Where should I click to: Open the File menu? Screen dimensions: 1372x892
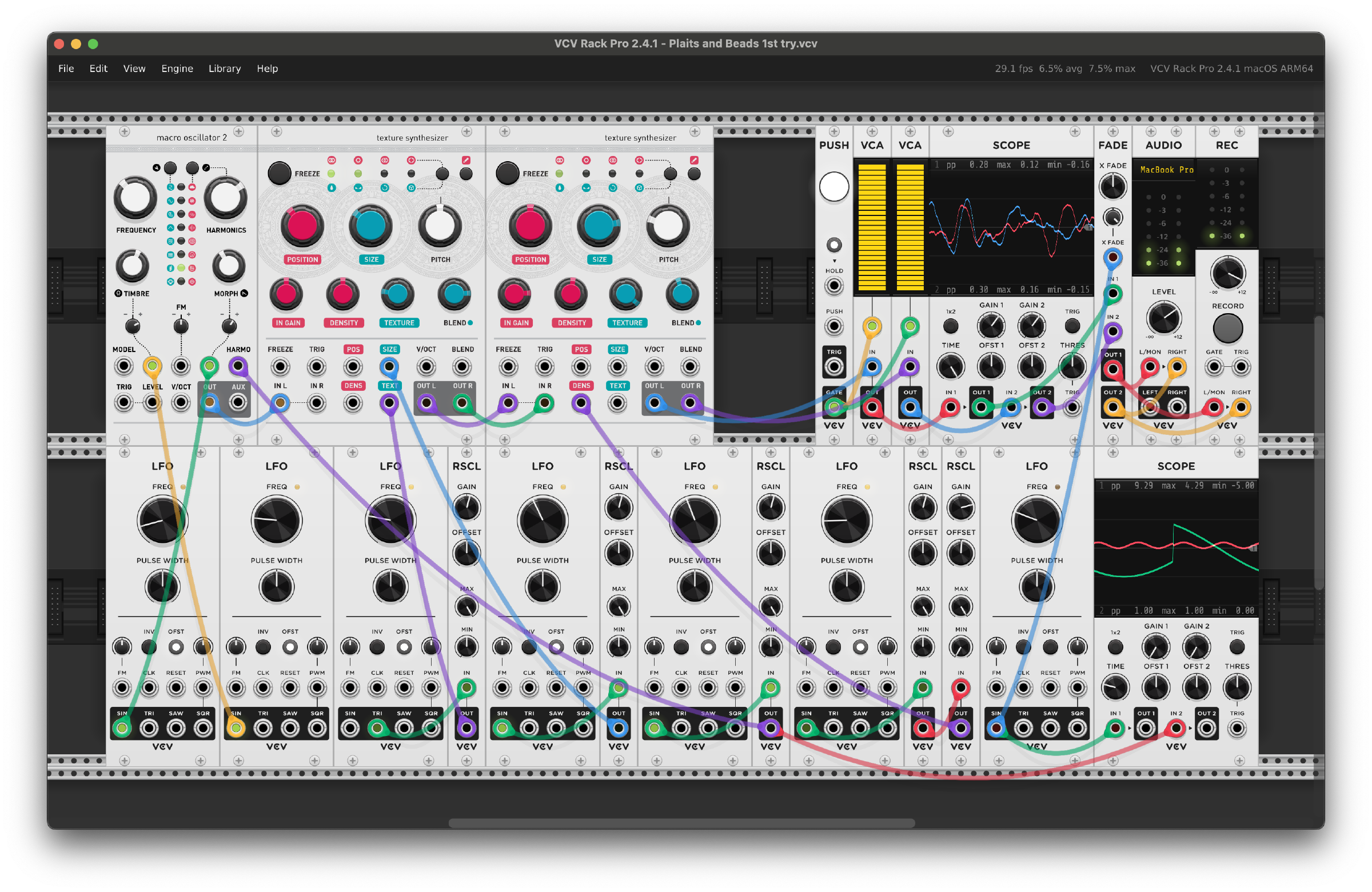(66, 69)
